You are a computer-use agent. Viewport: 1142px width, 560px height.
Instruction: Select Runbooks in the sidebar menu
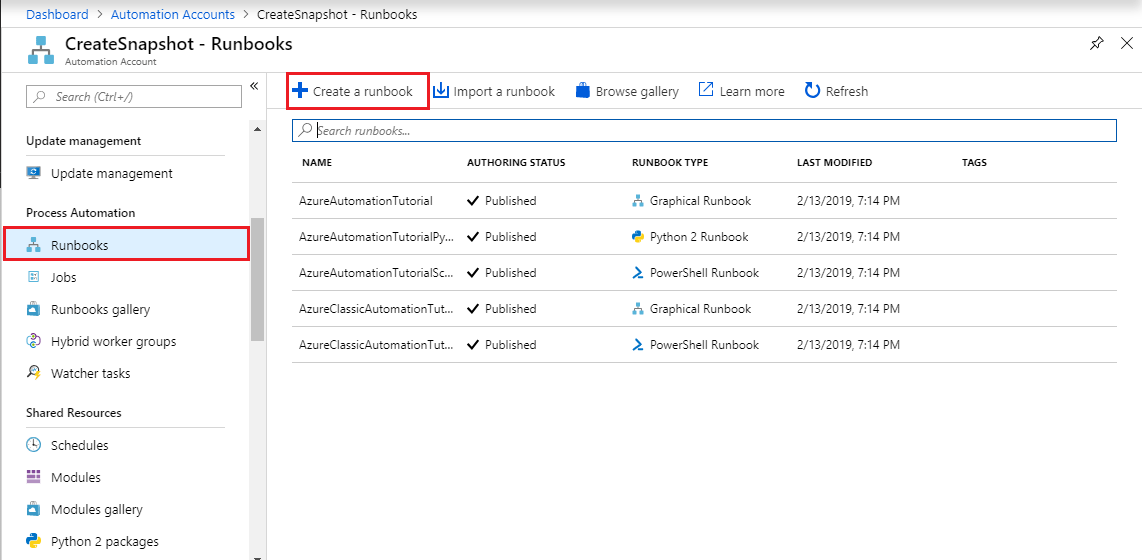point(127,244)
